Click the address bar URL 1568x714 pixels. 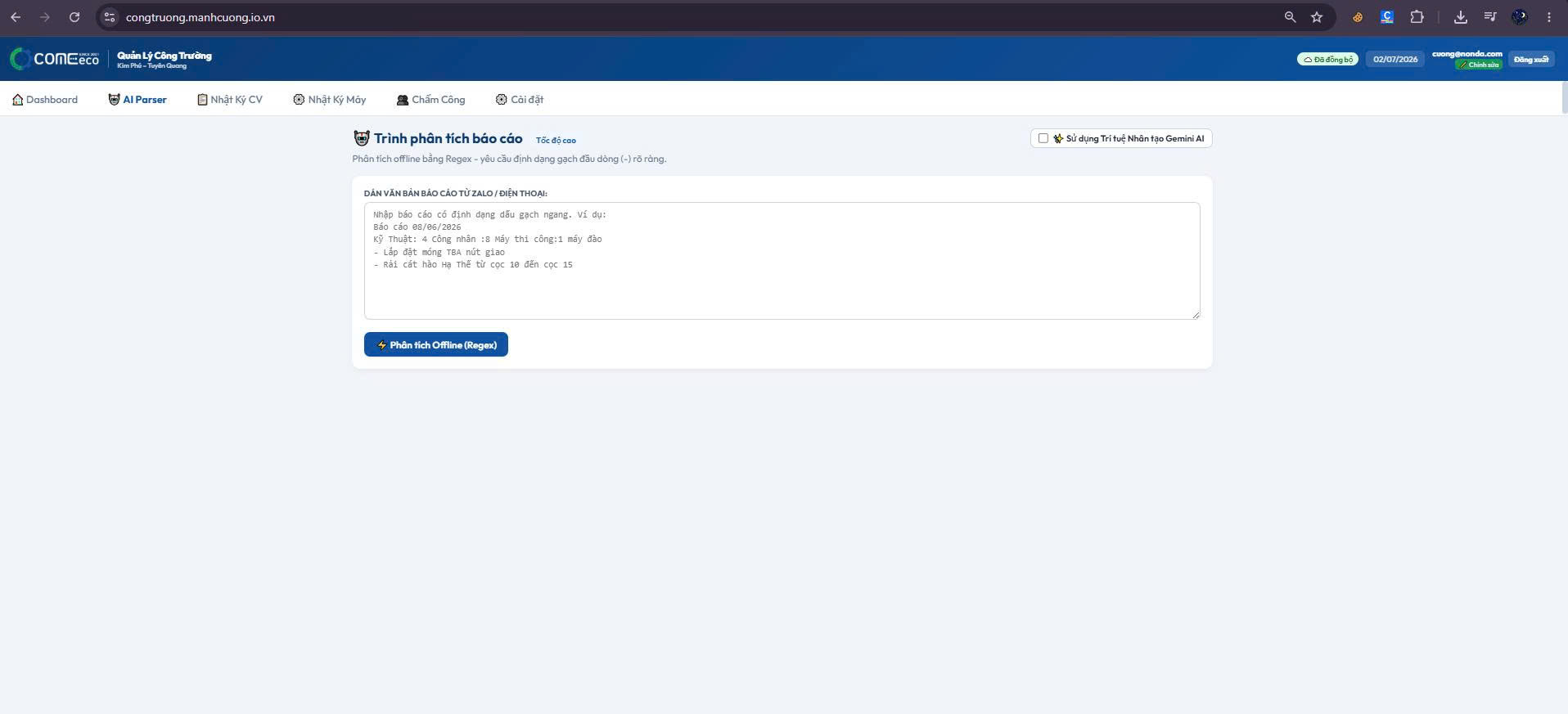coord(201,17)
